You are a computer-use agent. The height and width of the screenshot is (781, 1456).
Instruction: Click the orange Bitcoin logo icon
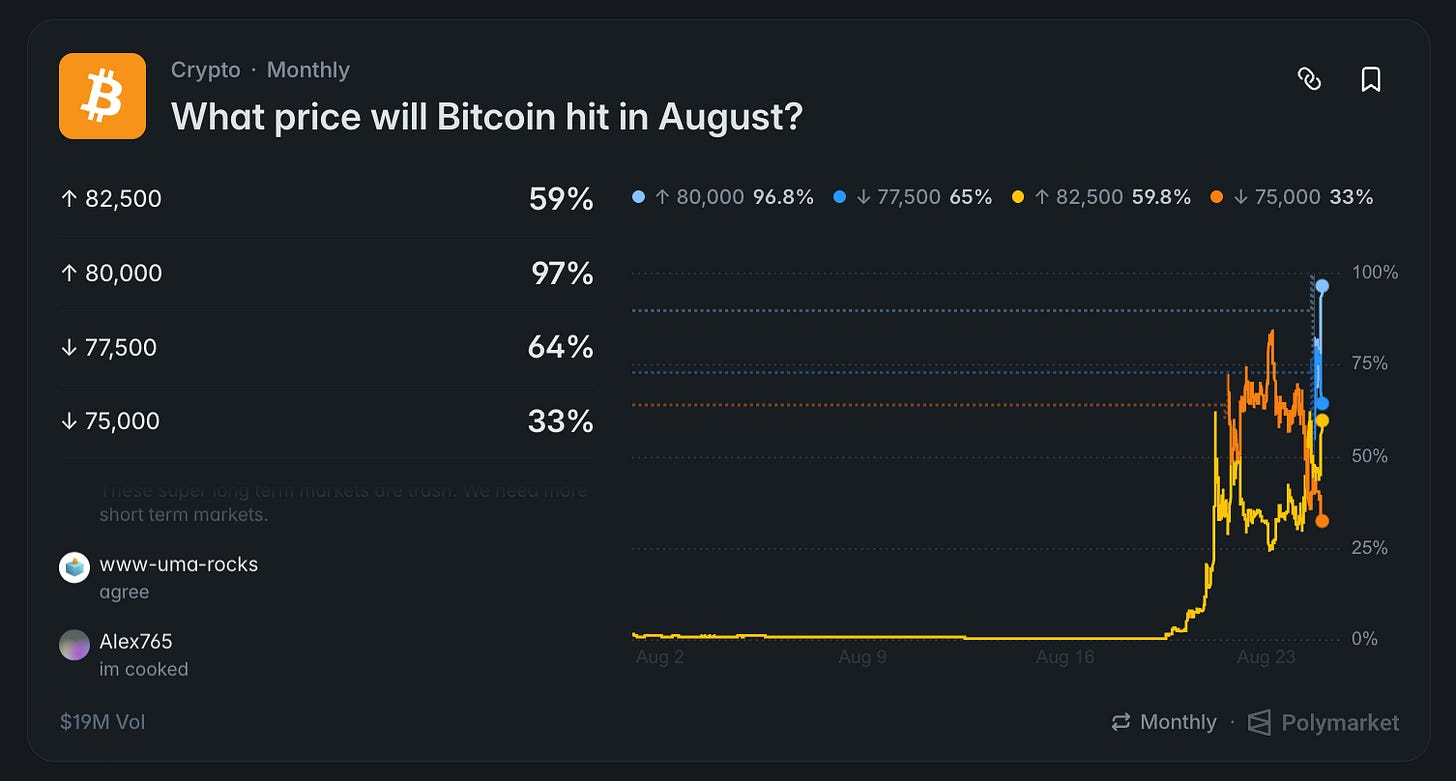click(102, 96)
